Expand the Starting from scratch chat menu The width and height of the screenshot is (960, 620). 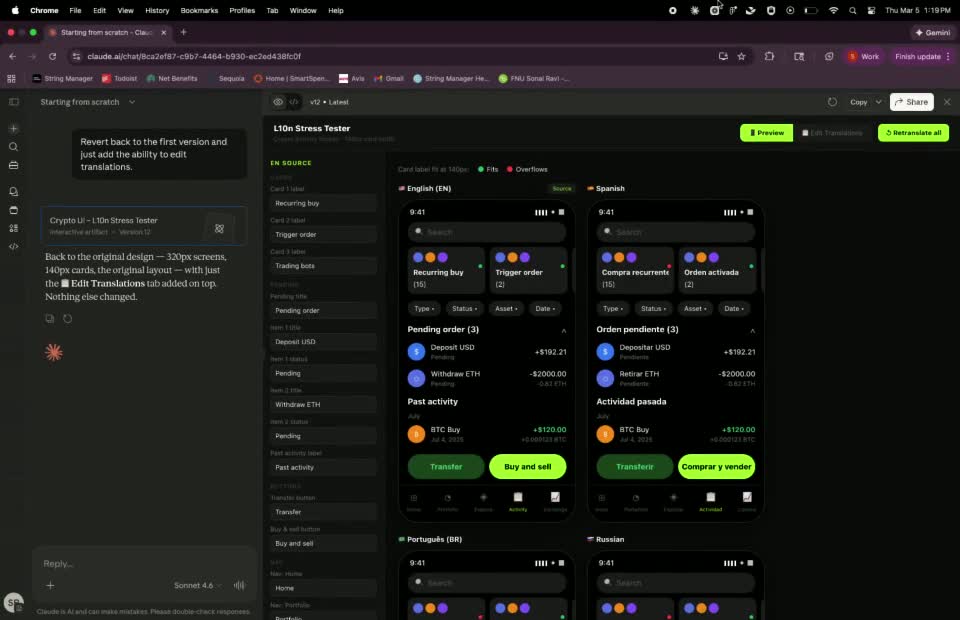pyautogui.click(x=132, y=102)
